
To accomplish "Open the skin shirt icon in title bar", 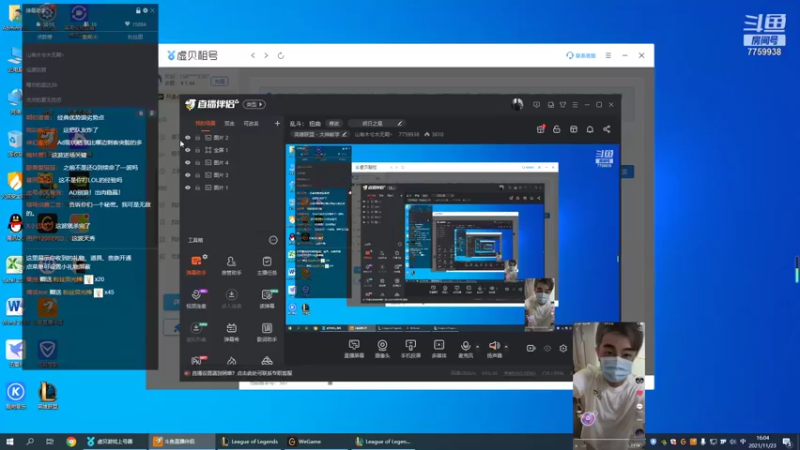I will coord(563,105).
